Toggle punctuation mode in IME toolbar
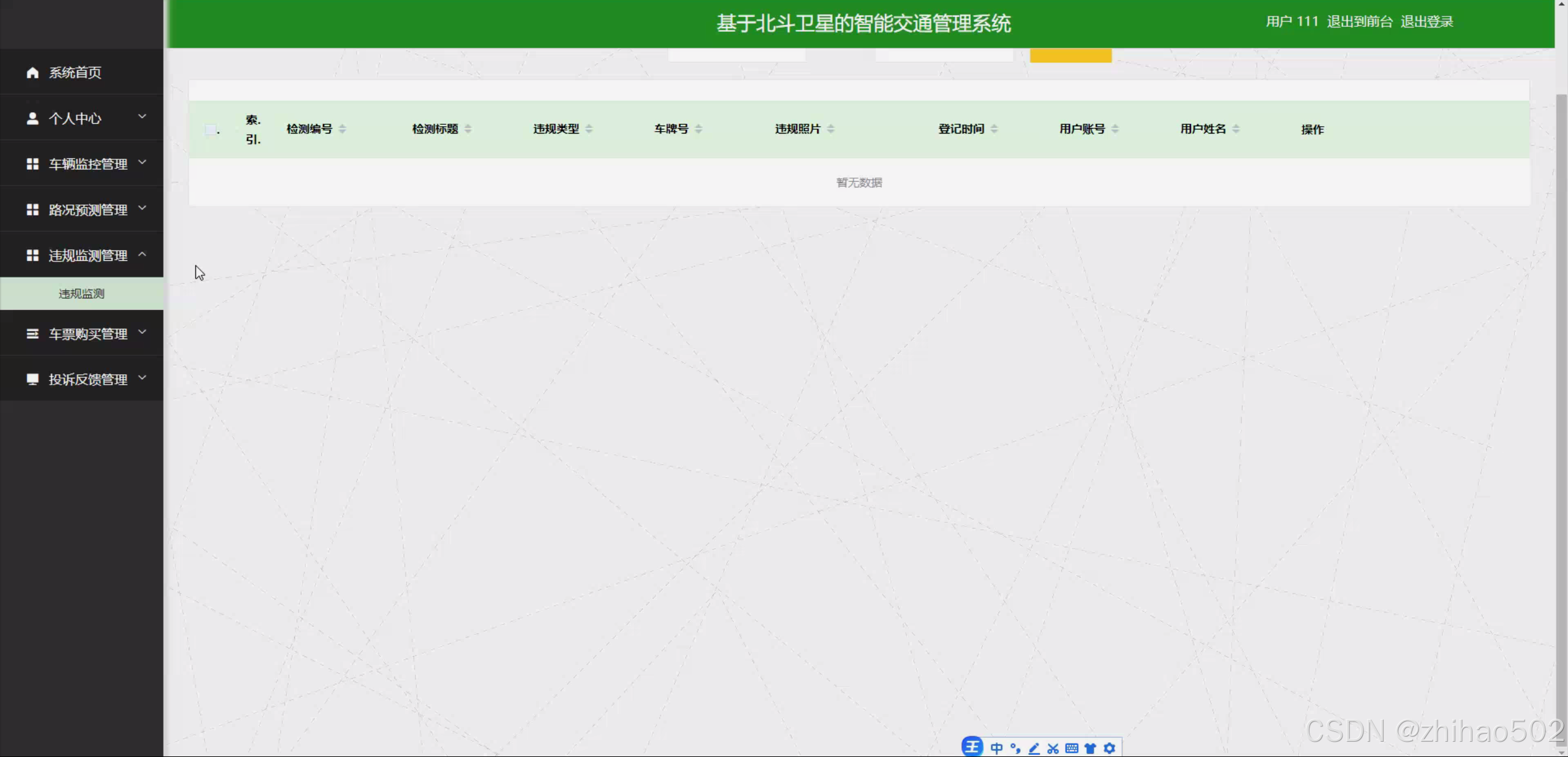Viewport: 1568px width, 757px height. point(1015,748)
